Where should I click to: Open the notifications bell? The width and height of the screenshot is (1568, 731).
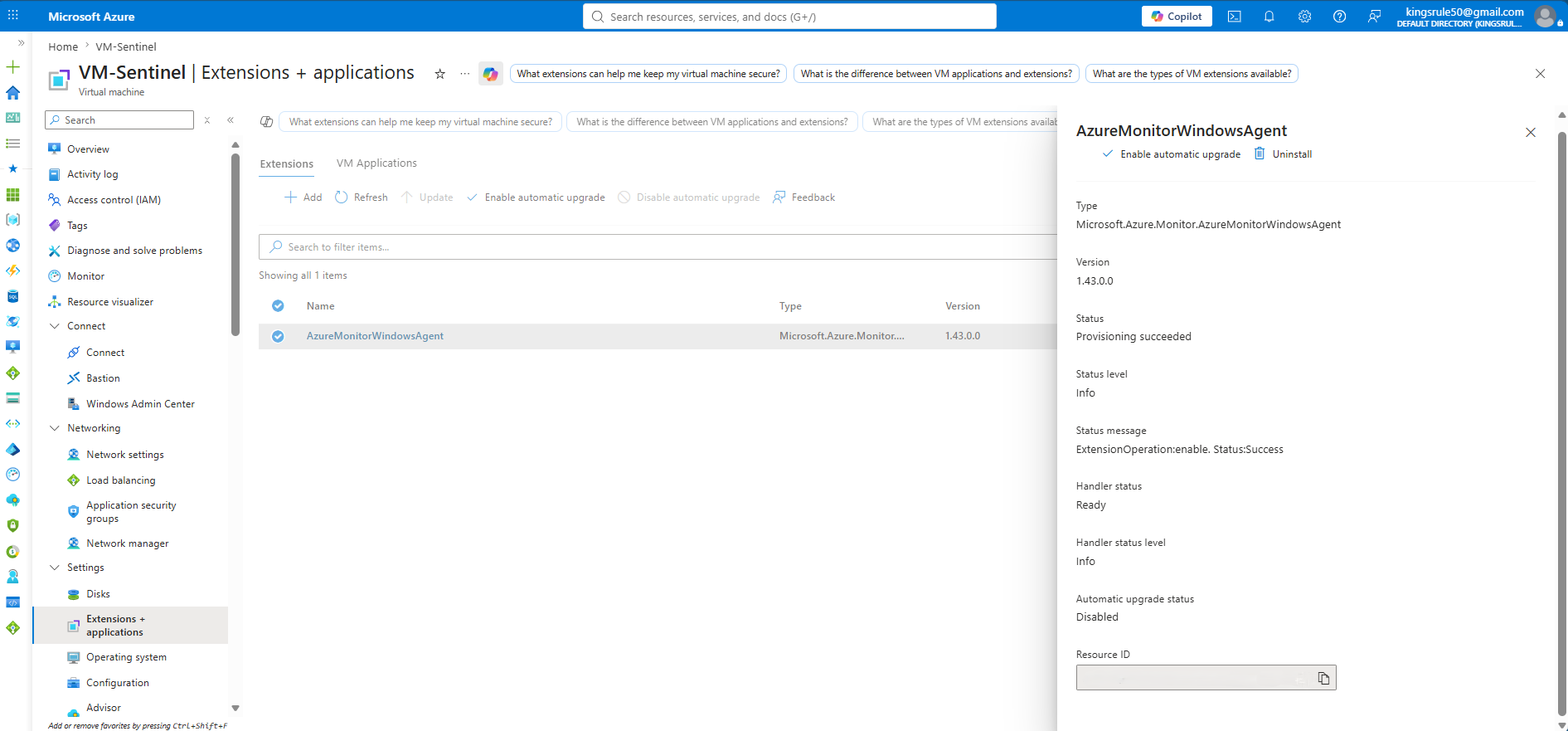[x=1269, y=17]
